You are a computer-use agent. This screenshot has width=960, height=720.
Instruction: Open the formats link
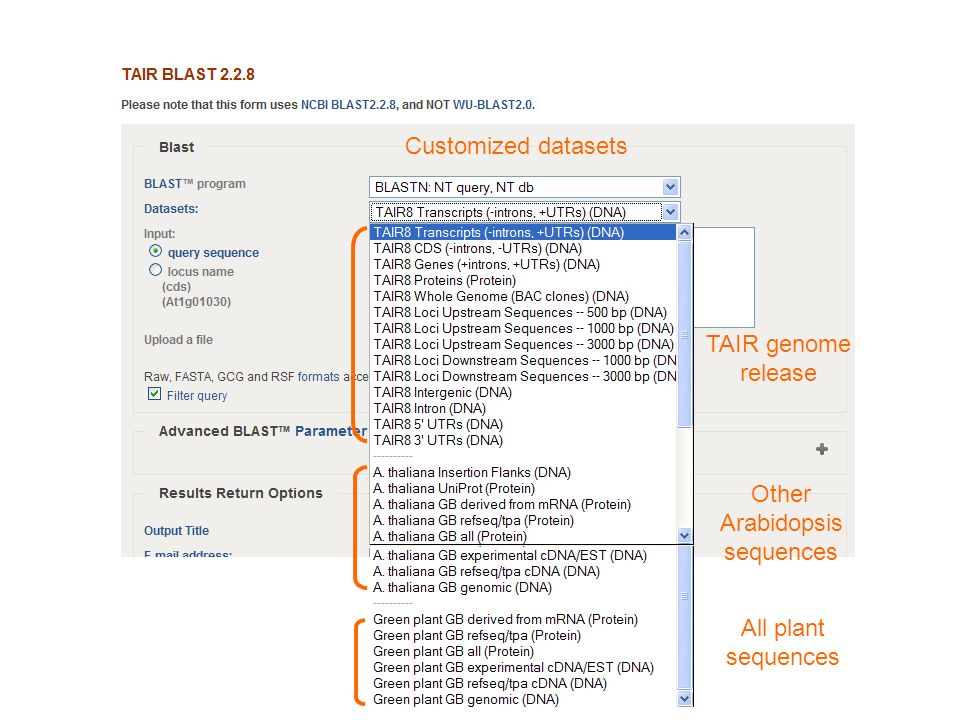[x=318, y=377]
